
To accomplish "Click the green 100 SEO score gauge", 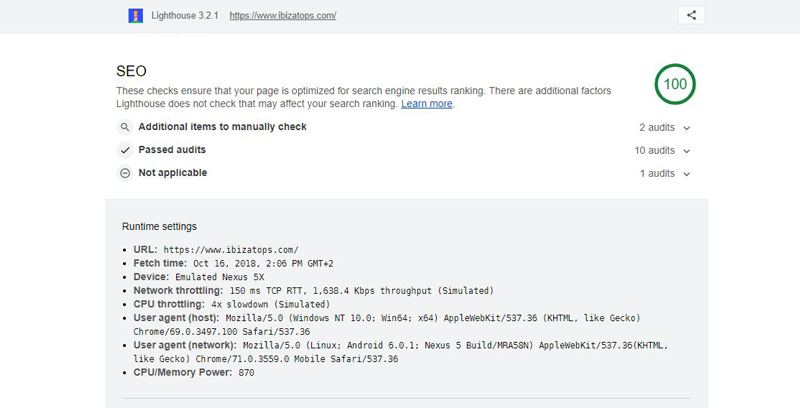I will coord(675,84).
